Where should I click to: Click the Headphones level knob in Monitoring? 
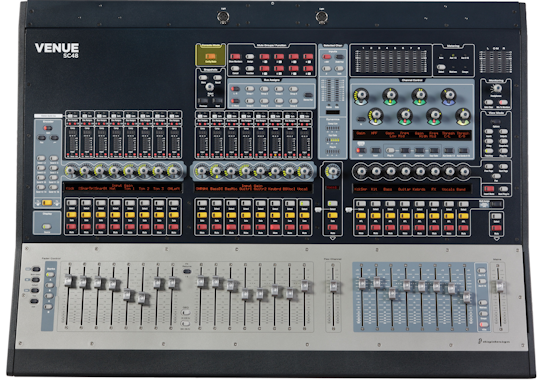497,89
